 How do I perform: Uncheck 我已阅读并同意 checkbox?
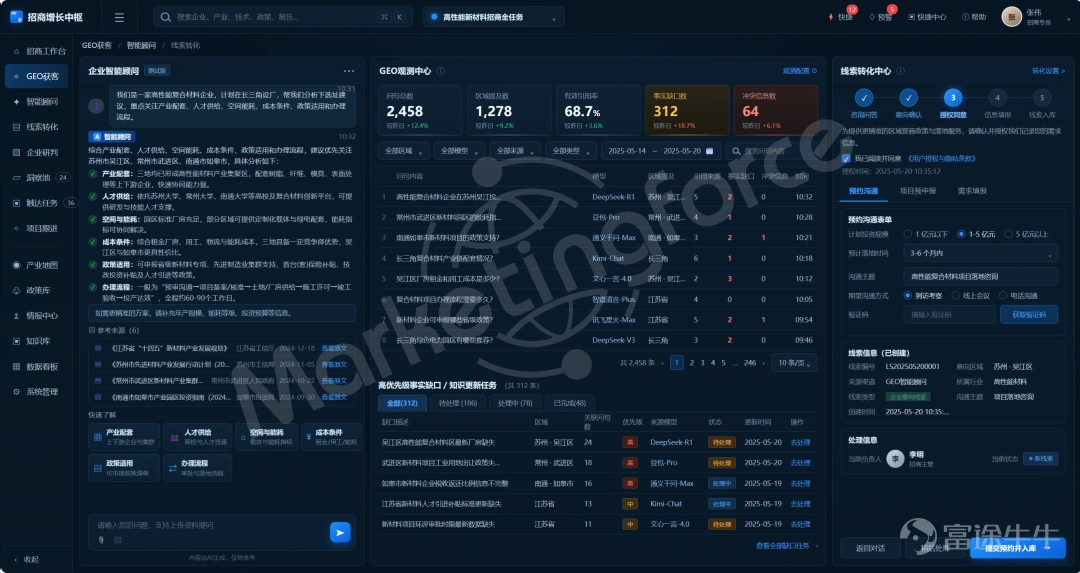(x=847, y=158)
